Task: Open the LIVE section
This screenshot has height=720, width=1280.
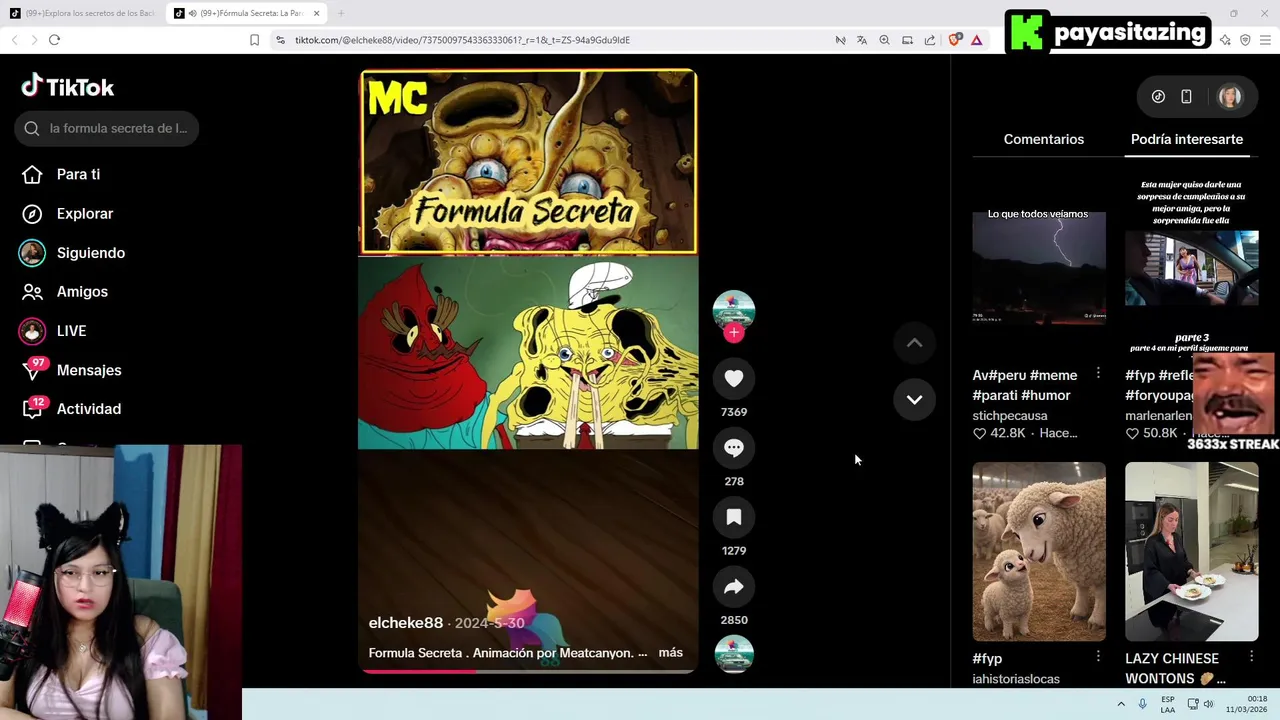Action: [54, 331]
